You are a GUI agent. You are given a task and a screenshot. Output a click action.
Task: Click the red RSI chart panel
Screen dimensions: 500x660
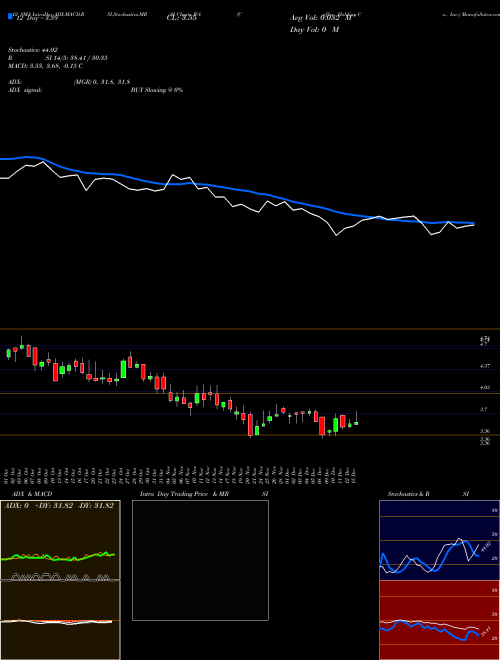439,620
